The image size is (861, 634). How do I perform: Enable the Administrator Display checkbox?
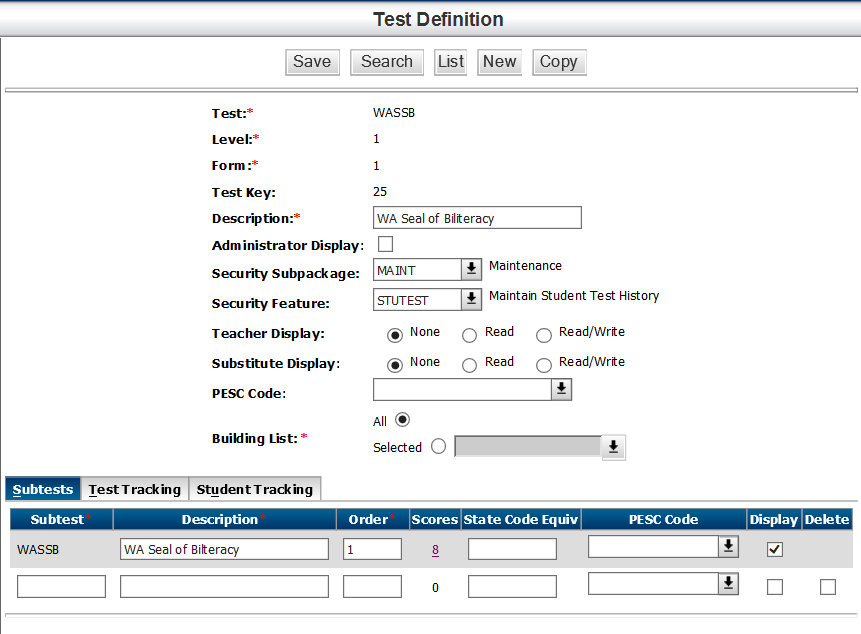pyautogui.click(x=385, y=244)
